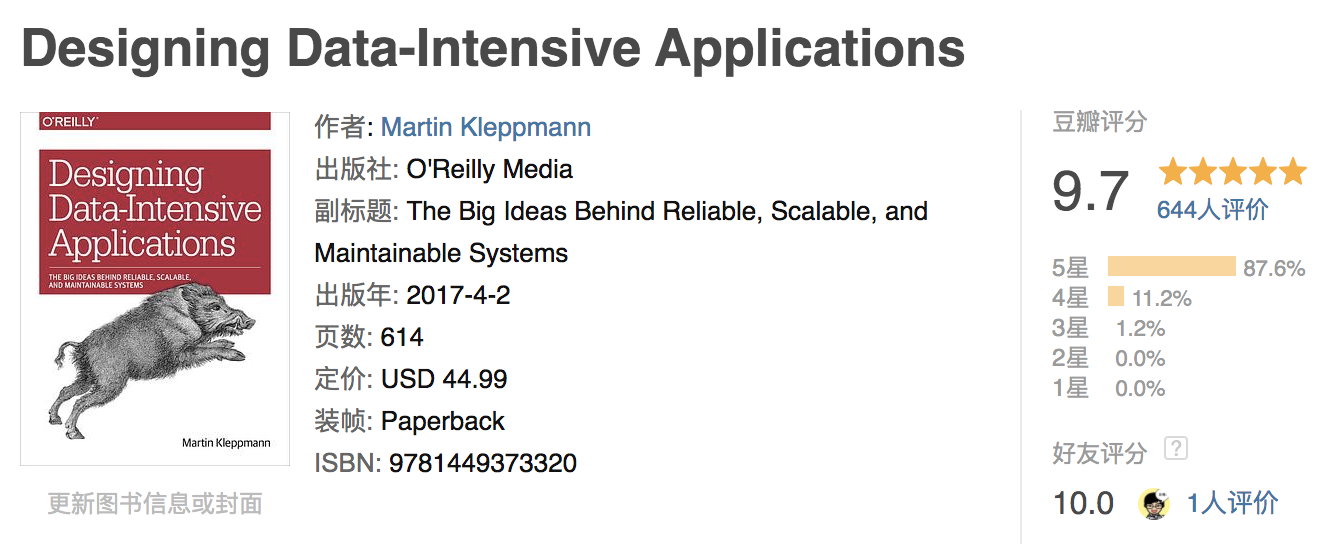
Task: Open the friends' 1人评价 link
Action: 1232,503
